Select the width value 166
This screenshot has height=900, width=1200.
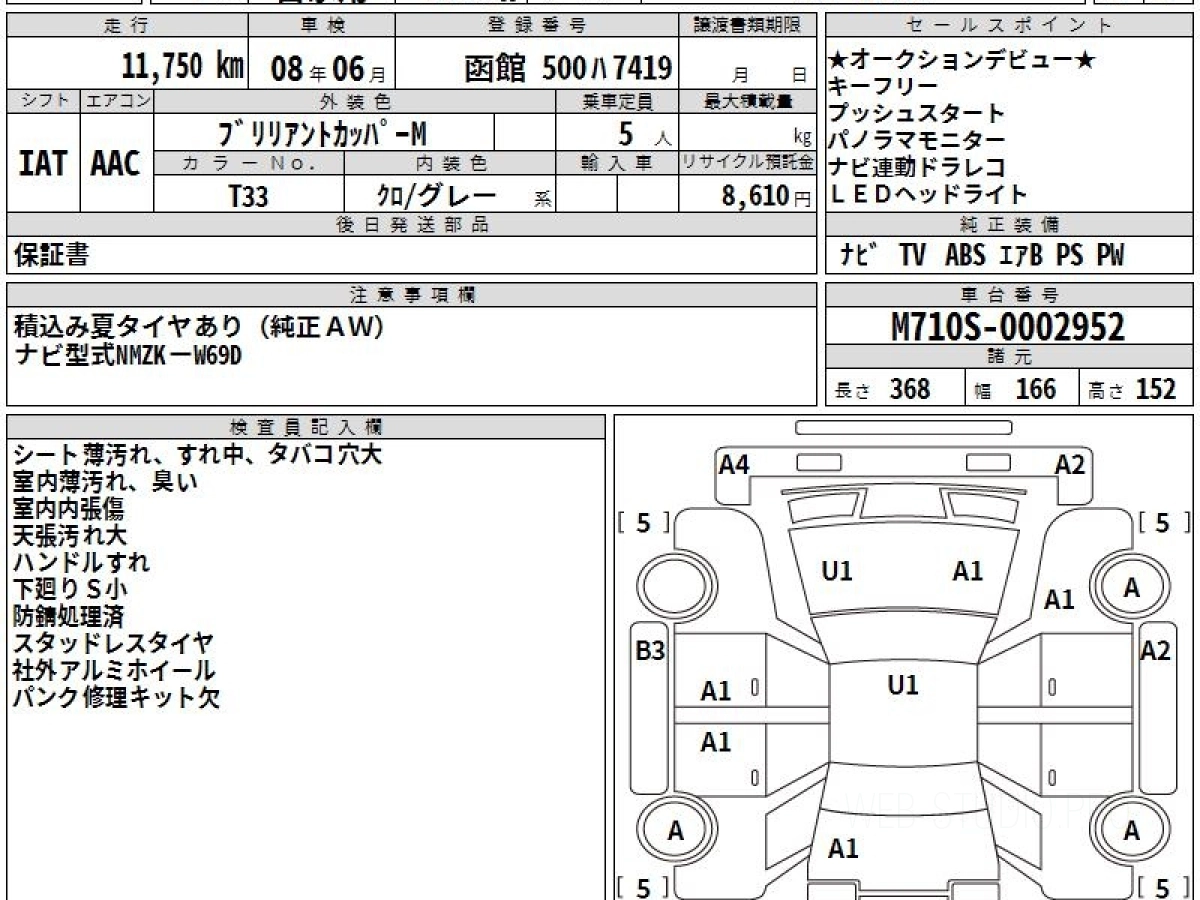(1035, 389)
